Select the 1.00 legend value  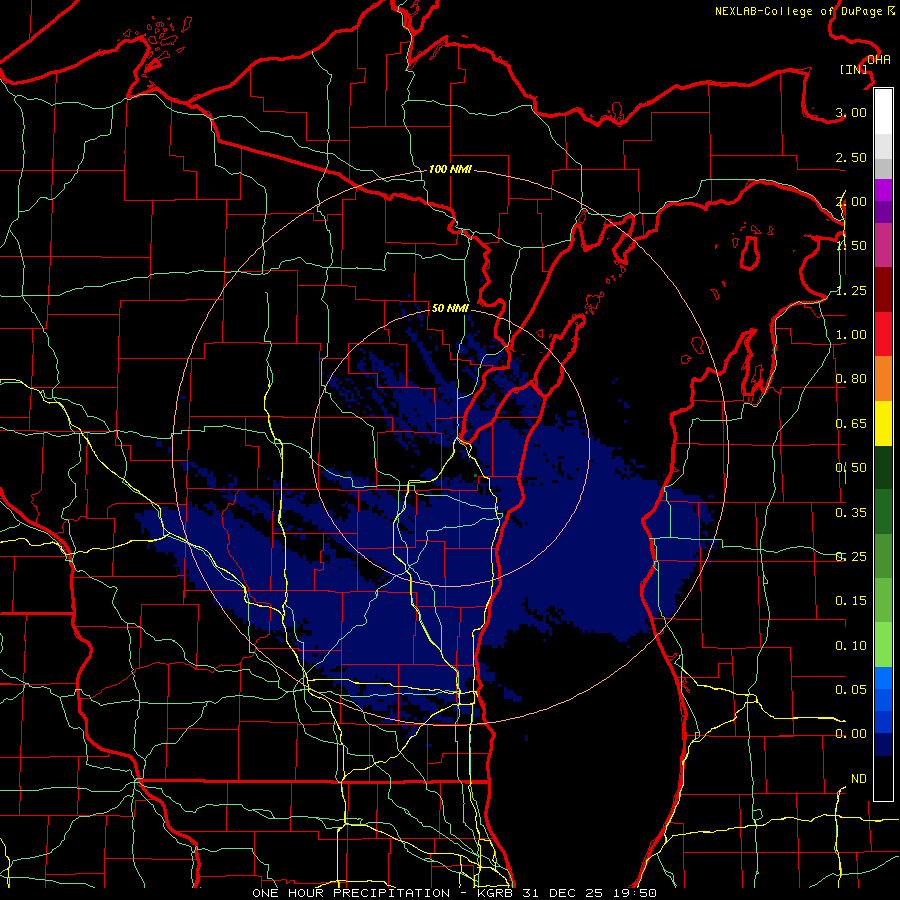(x=851, y=335)
